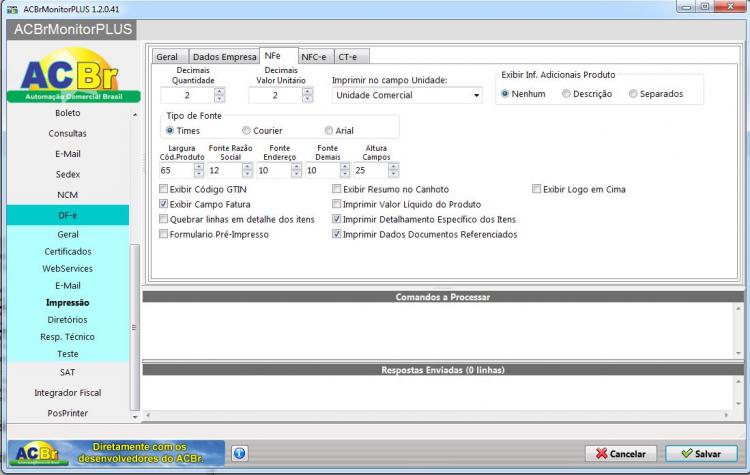
Task: Increase Decimais Quantidade with the up arrow
Action: pos(220,91)
